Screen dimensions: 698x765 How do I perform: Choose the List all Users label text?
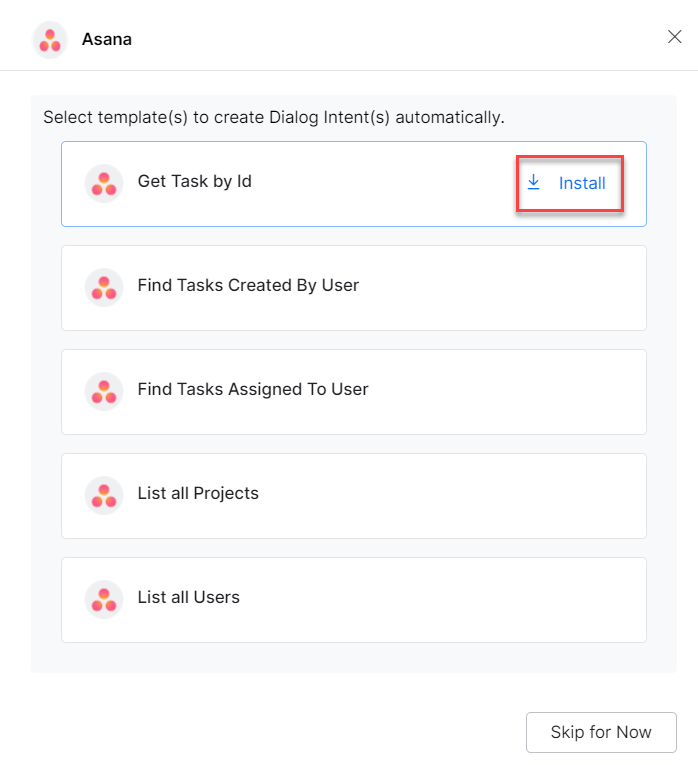(188, 597)
